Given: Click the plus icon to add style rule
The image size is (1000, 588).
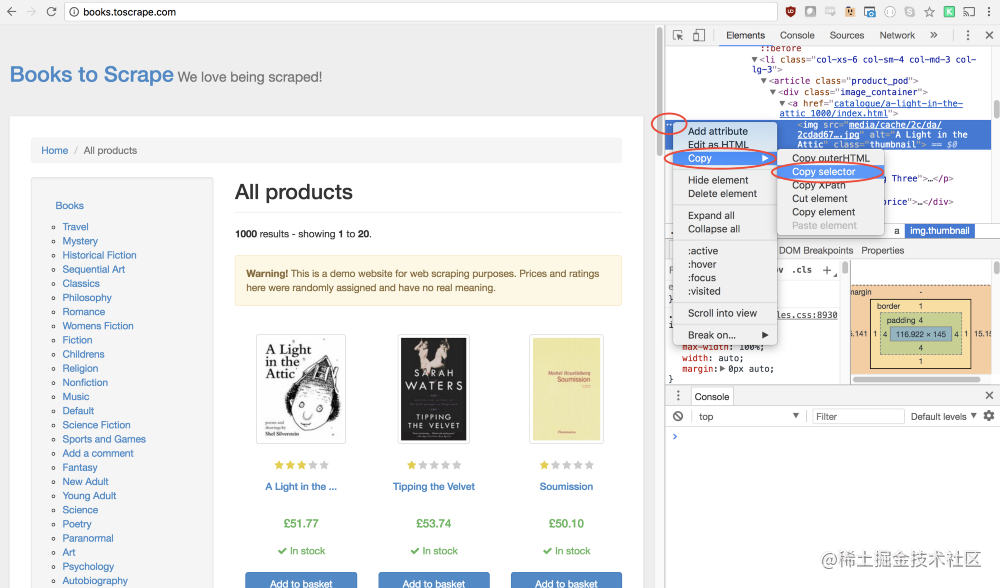Looking at the screenshot, I should click(x=827, y=270).
